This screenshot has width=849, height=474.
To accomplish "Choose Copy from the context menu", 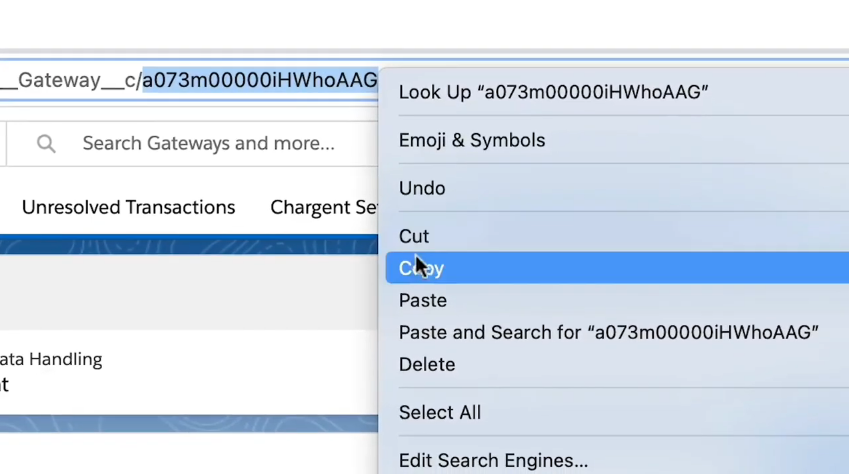I will [x=422, y=268].
